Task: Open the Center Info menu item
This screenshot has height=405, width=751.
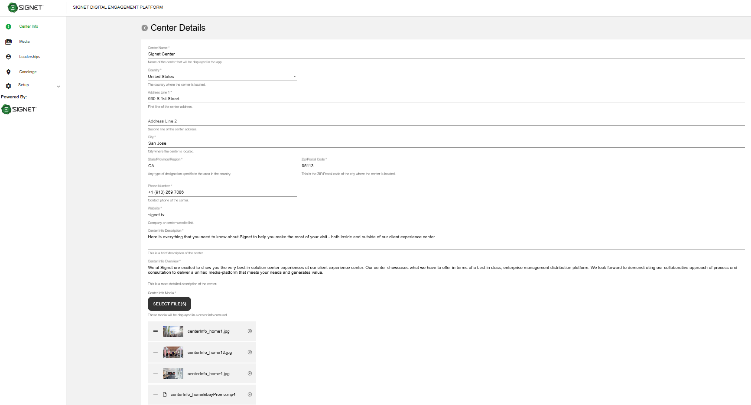Action: click(x=29, y=27)
